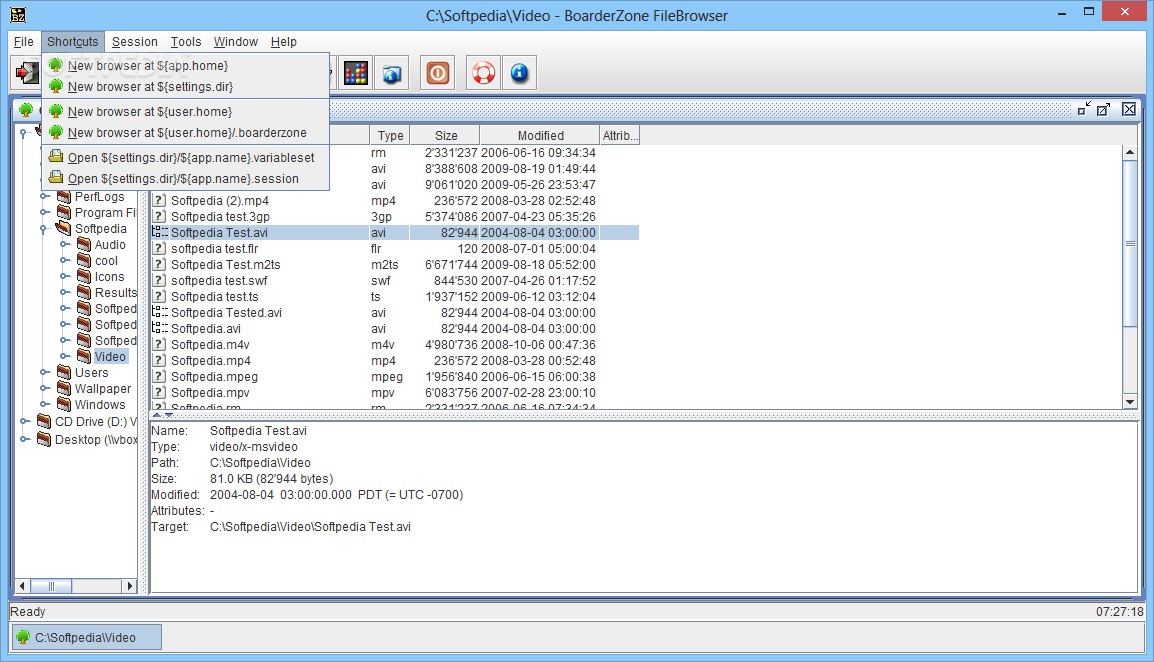Click the drive icon beside CD Drive (D:)
The image size is (1154, 662).
coord(44,421)
